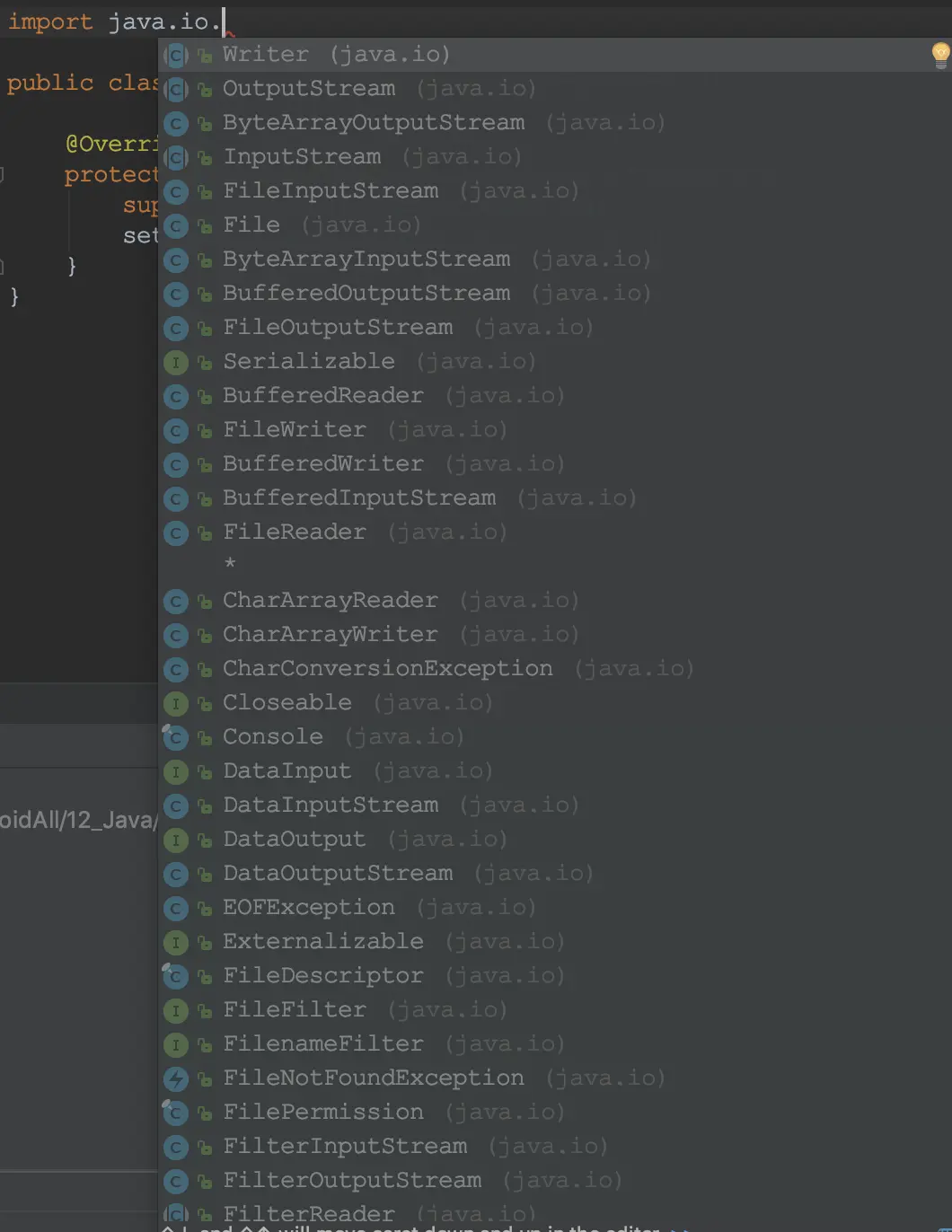Click the final class icon beside Console
Screen dimensions: 952x1232
(x=176, y=738)
